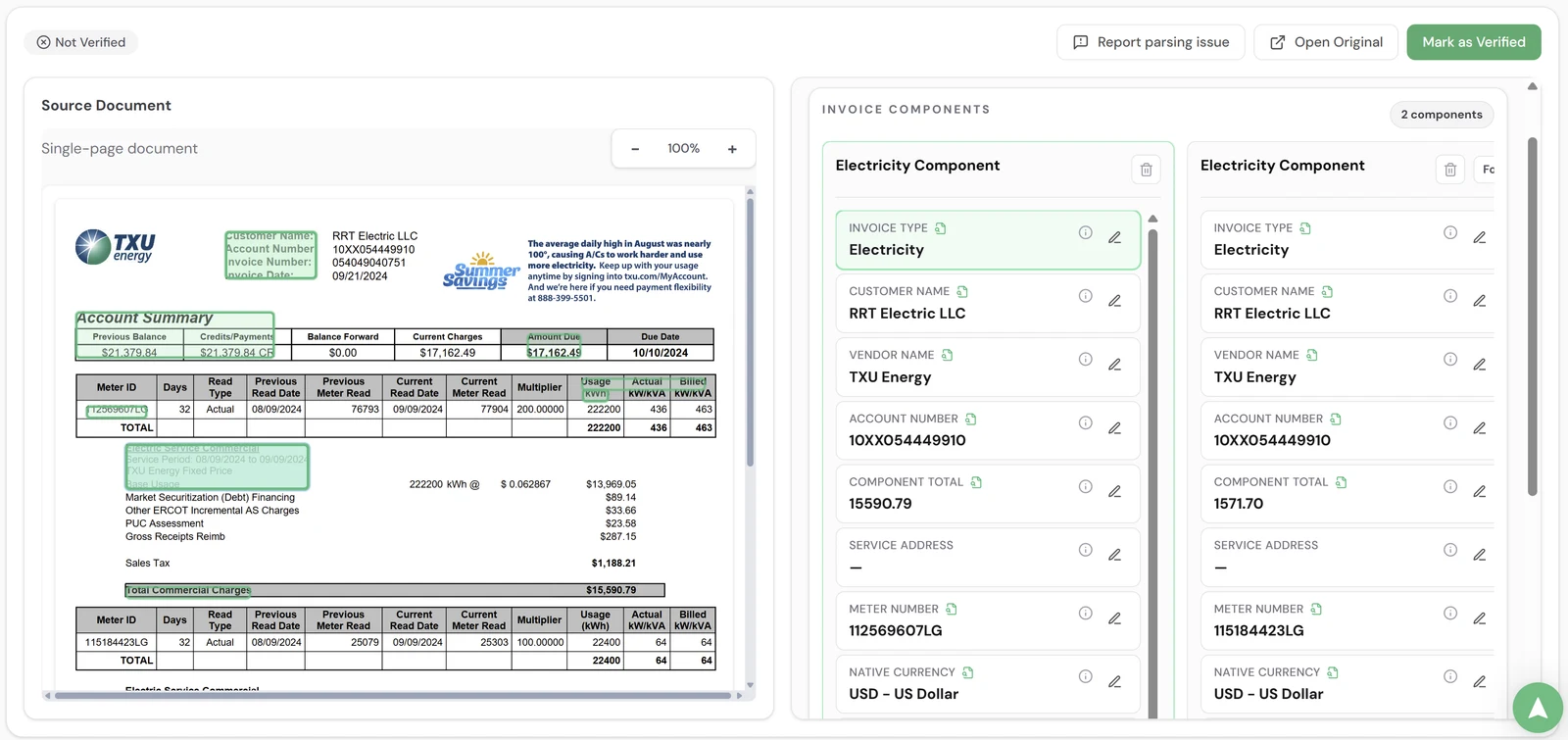Edit Invoice Type in first component

pos(1115,238)
